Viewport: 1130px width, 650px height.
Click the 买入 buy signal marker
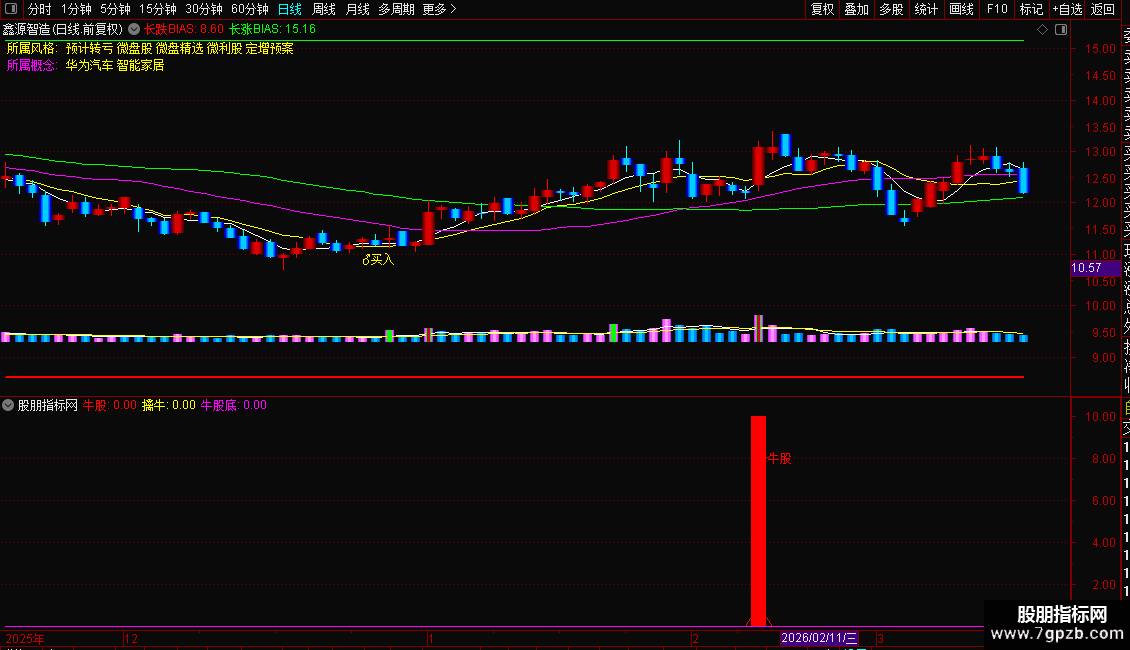(x=378, y=259)
